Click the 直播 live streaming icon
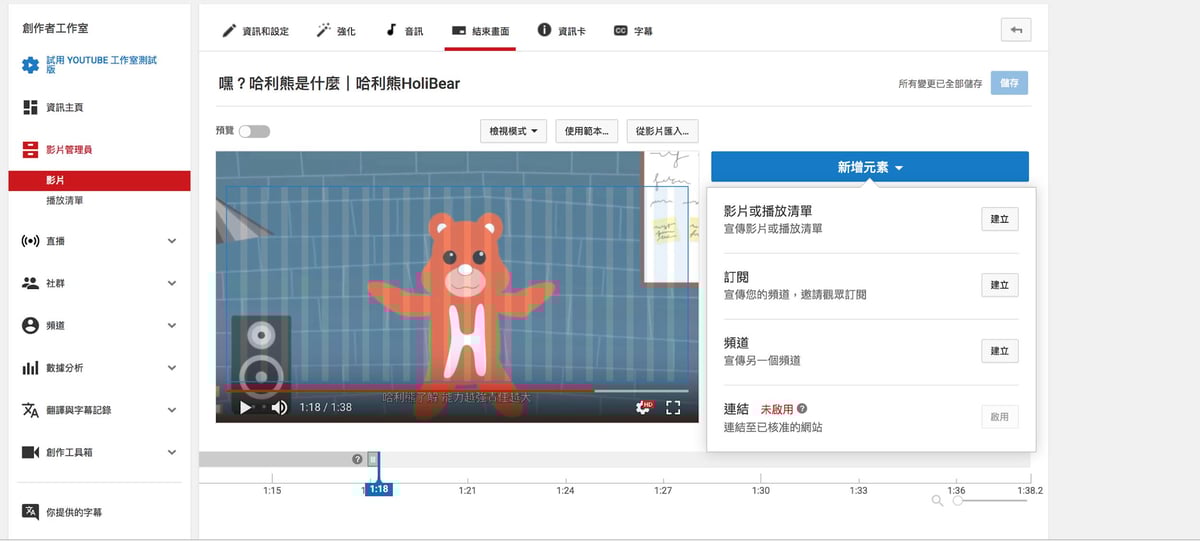Screen dimensions: 1200x542 coord(30,241)
